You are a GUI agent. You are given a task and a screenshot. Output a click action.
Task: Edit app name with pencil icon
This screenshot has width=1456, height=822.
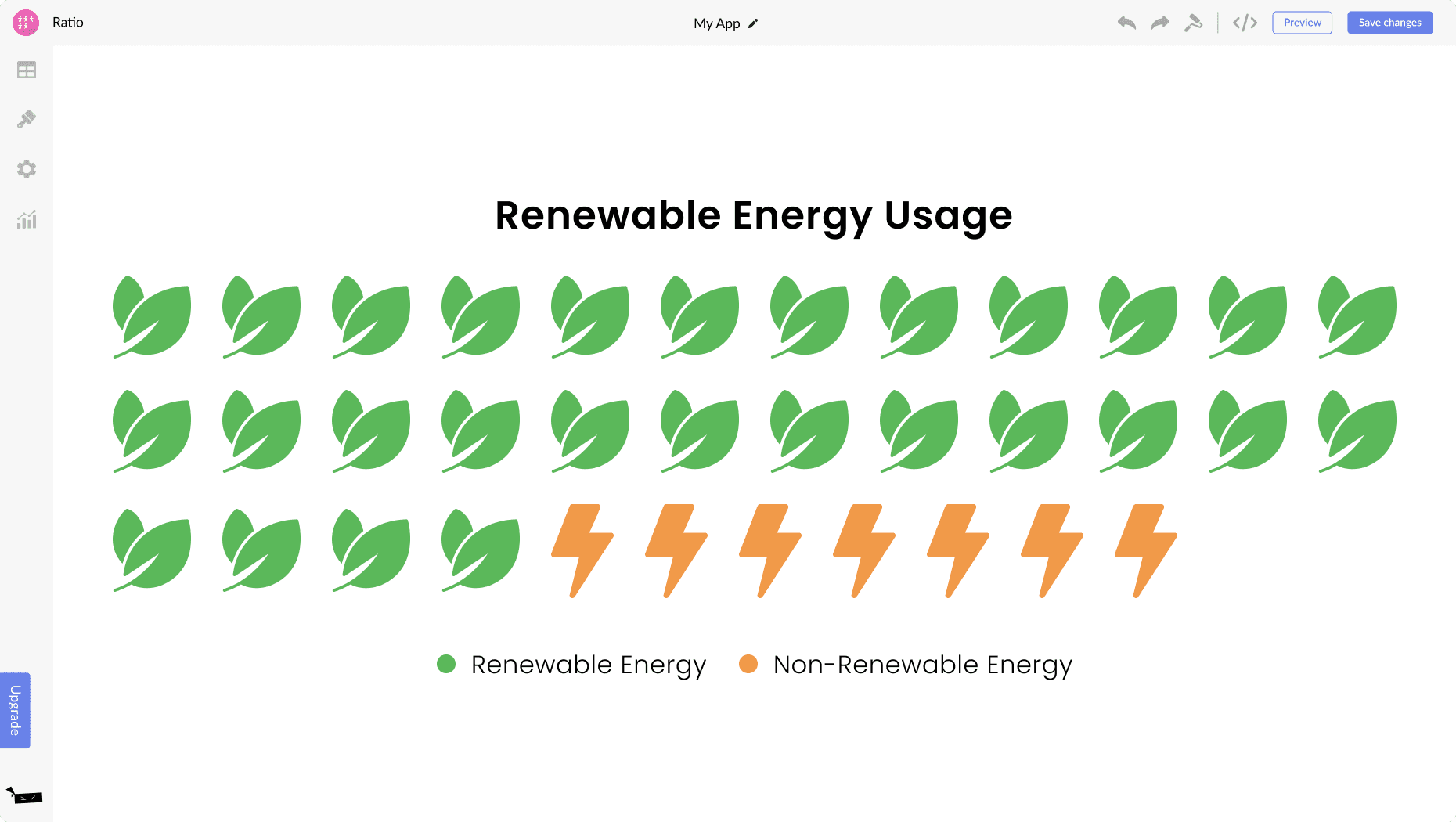(753, 23)
